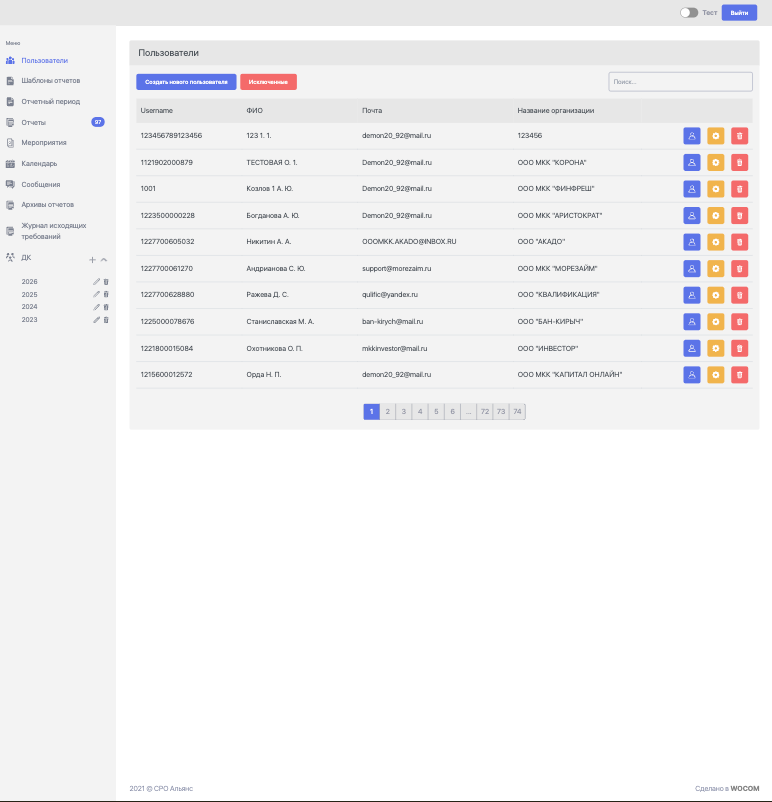Click the Название организации column header
The height and width of the screenshot is (802, 772).
pyautogui.click(x=556, y=110)
